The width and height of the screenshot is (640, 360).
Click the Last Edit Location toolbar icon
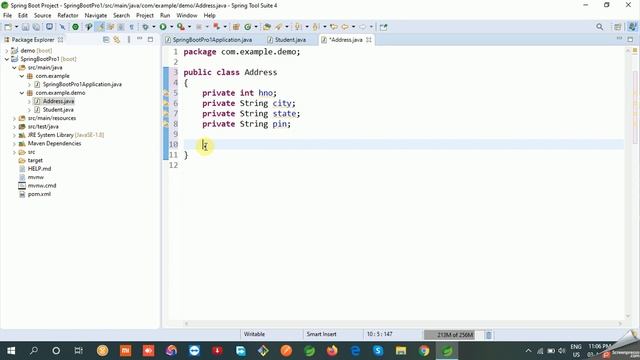point(334,27)
